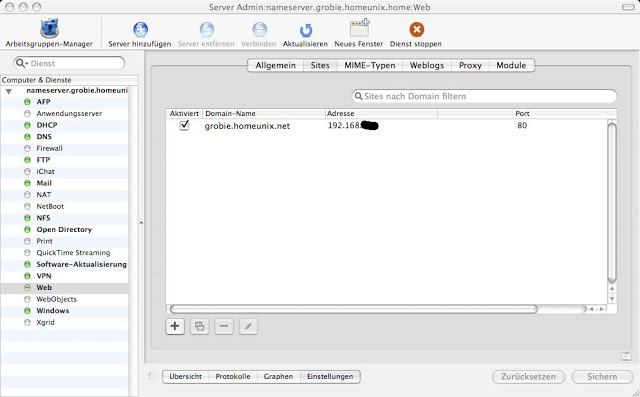Switch to Sites tab
The image size is (640, 397).
click(x=320, y=65)
